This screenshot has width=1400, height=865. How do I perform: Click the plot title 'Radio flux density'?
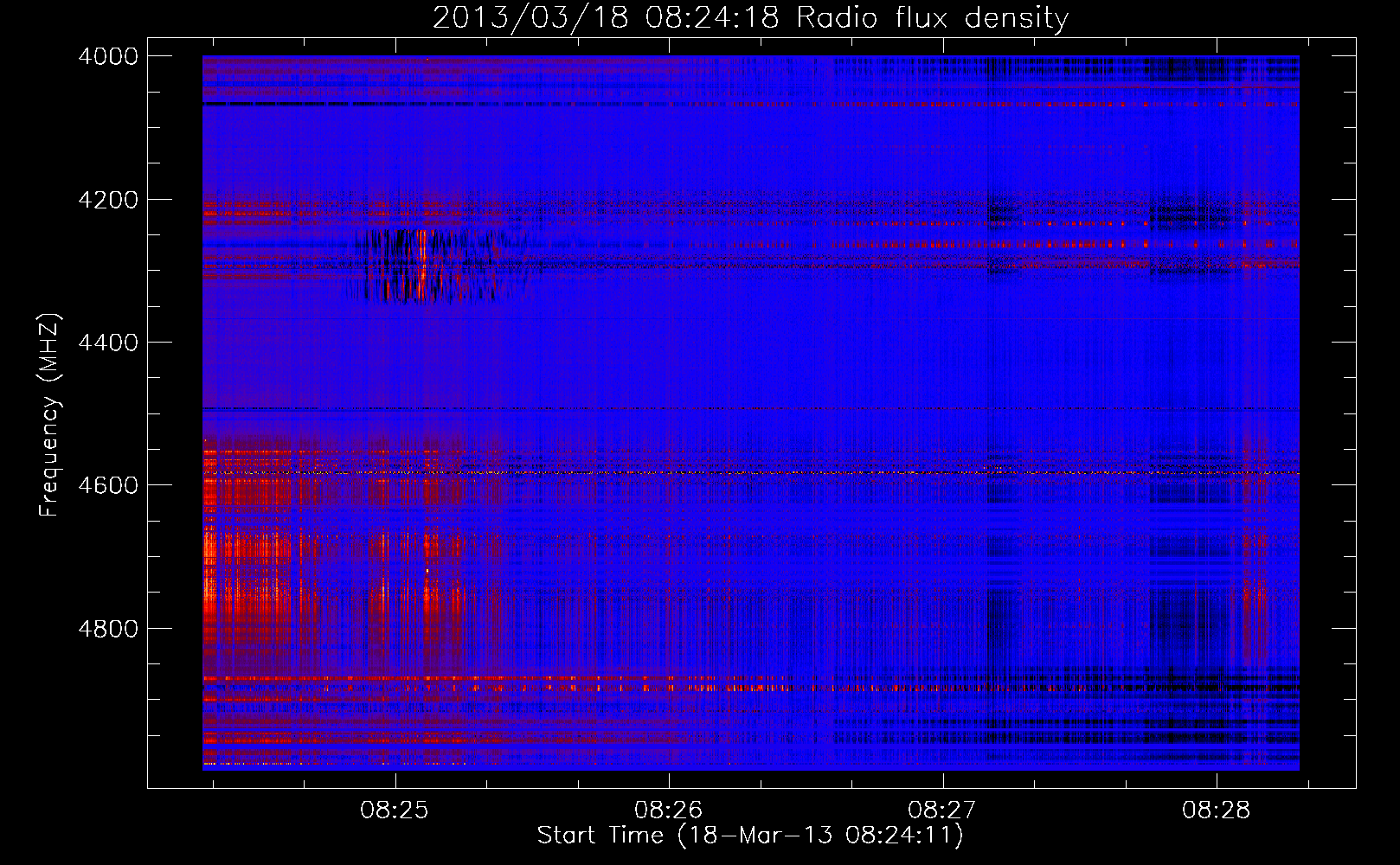pyautogui.click(x=750, y=17)
